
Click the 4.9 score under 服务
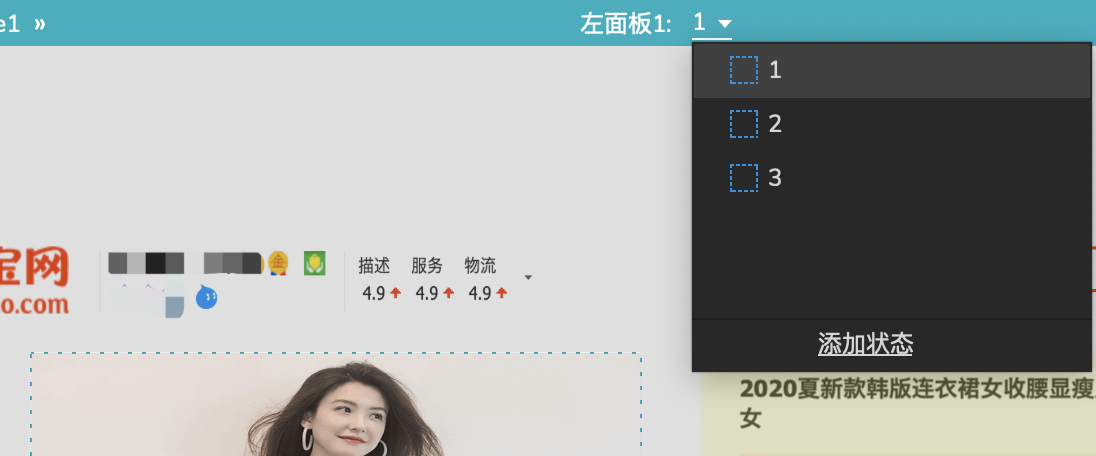coord(427,293)
